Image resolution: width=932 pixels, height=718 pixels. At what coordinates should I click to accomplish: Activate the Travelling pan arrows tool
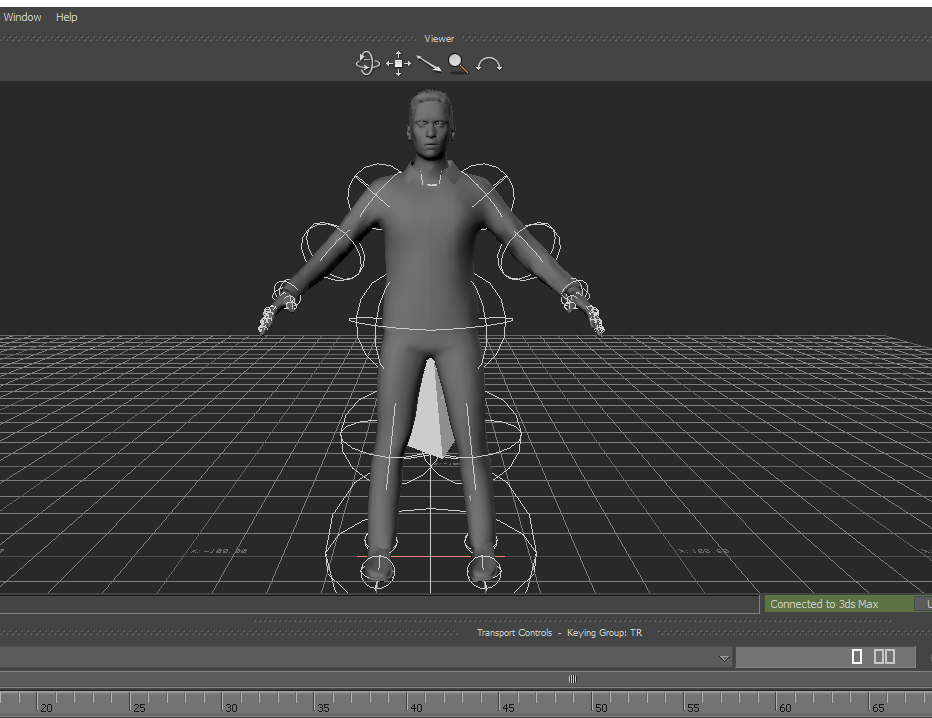click(398, 64)
